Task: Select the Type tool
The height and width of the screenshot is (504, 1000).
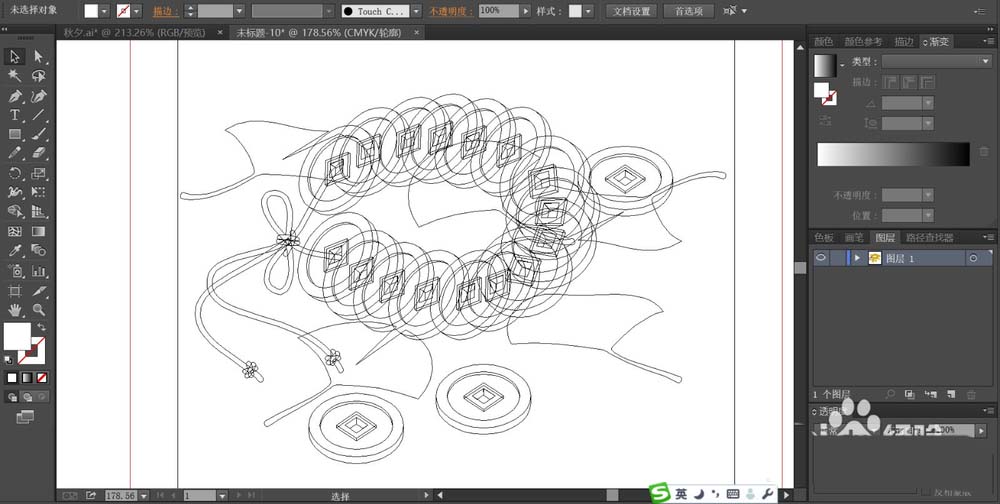Action: tap(15, 115)
